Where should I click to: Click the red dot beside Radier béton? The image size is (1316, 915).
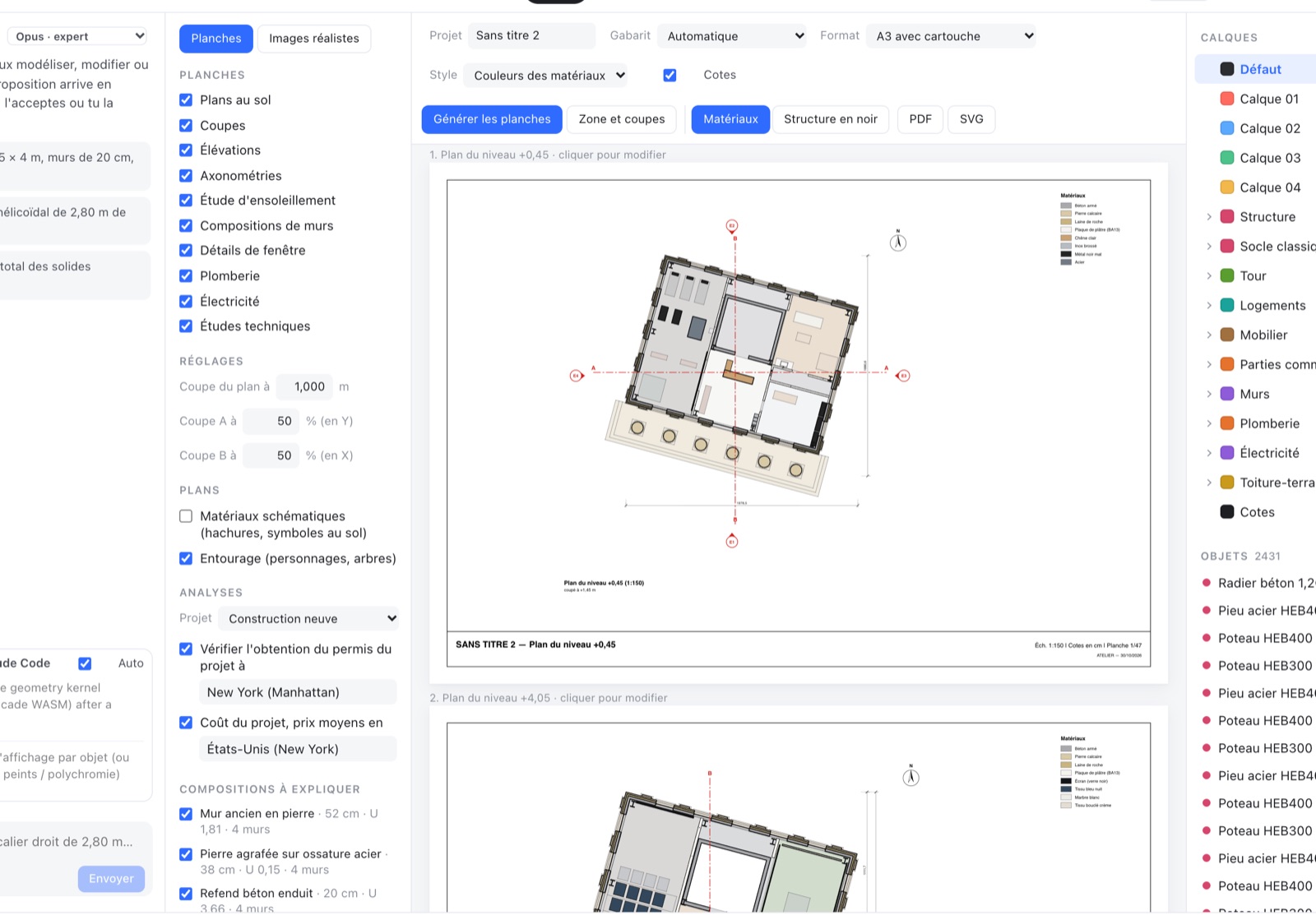[1207, 583]
